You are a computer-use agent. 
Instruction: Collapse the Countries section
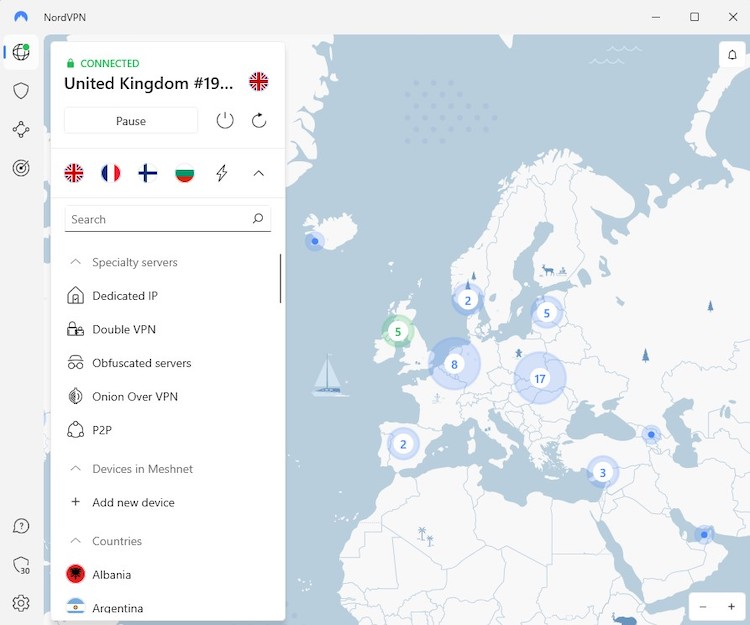pos(76,541)
